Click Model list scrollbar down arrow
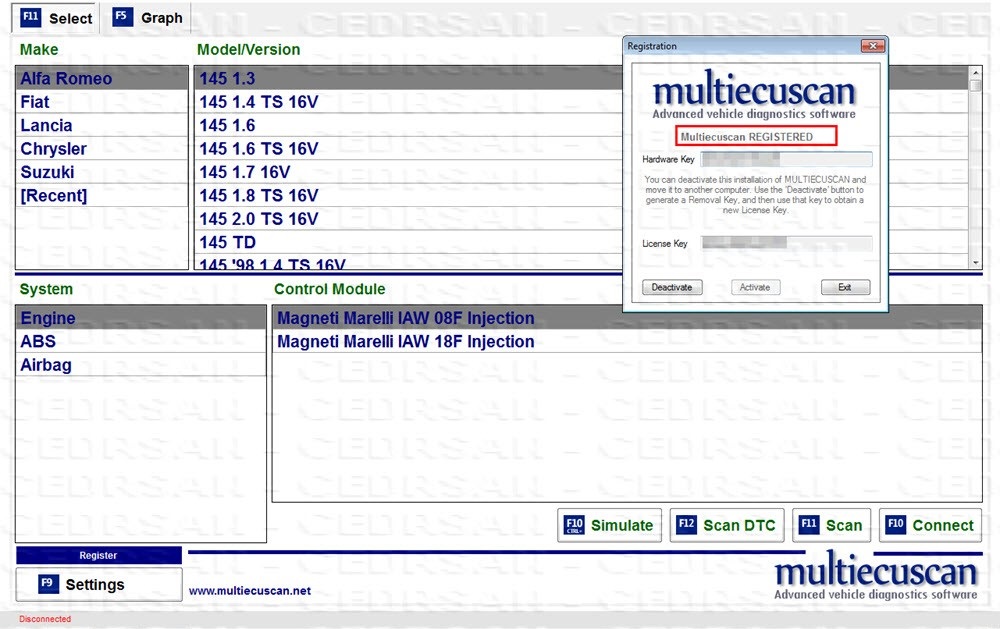This screenshot has width=1000, height=629. pyautogui.click(x=976, y=262)
